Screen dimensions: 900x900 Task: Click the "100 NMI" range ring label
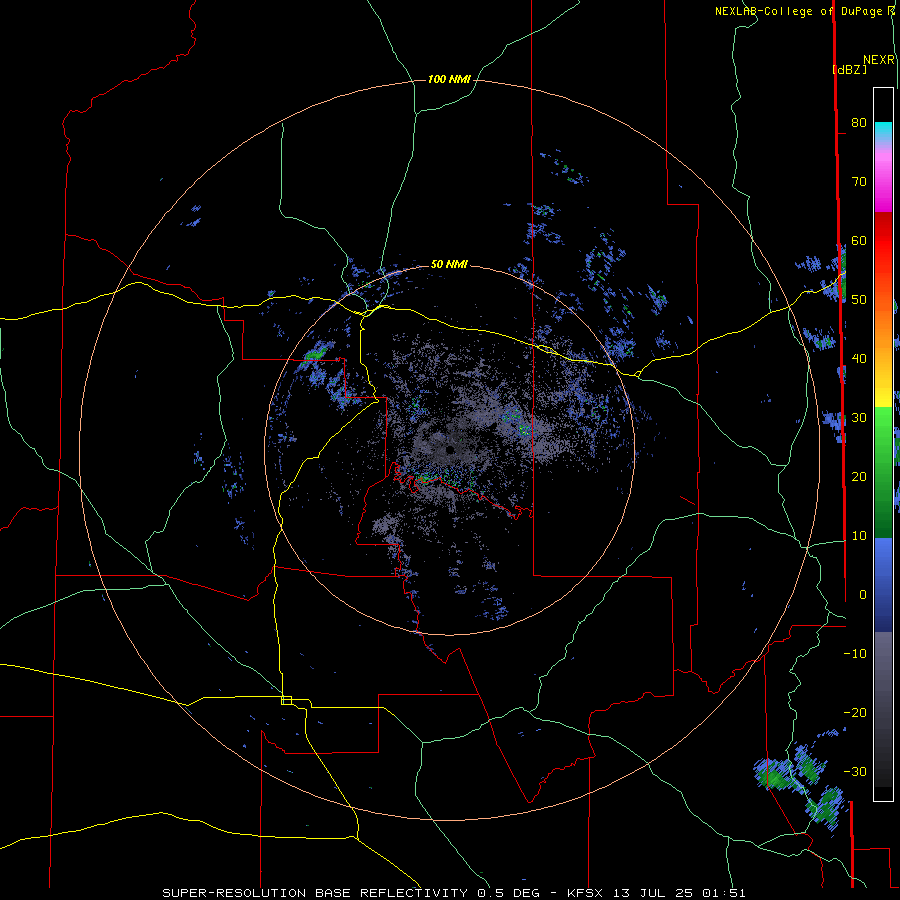449,79
